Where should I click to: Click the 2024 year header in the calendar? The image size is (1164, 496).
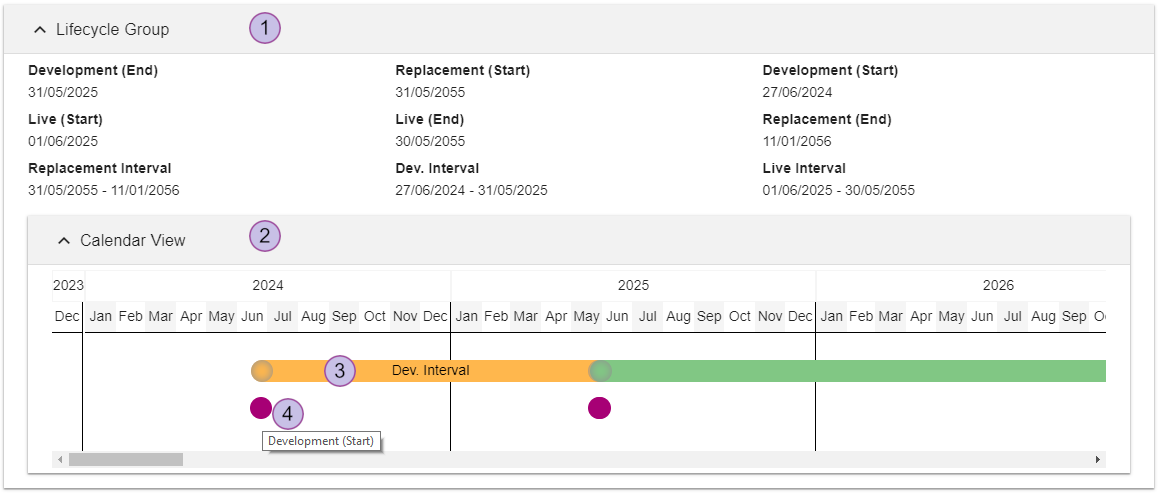coord(267,285)
